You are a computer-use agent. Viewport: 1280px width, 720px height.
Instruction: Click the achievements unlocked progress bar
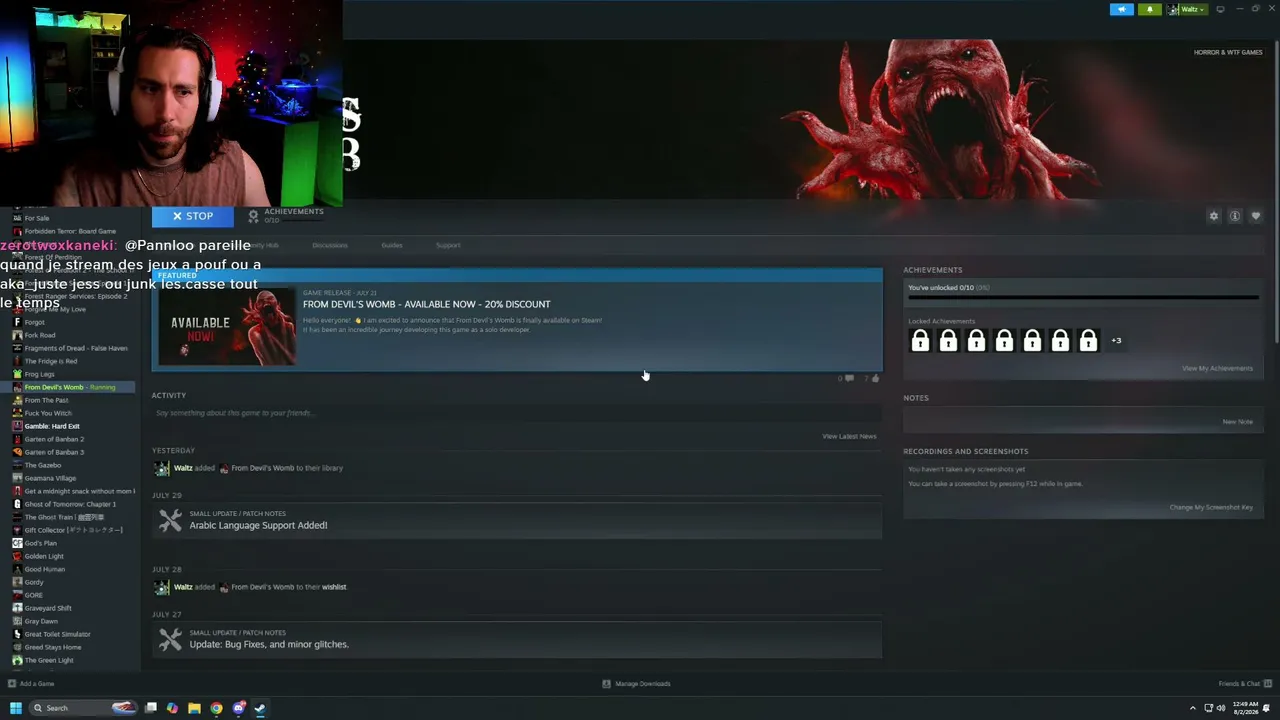click(x=1082, y=297)
